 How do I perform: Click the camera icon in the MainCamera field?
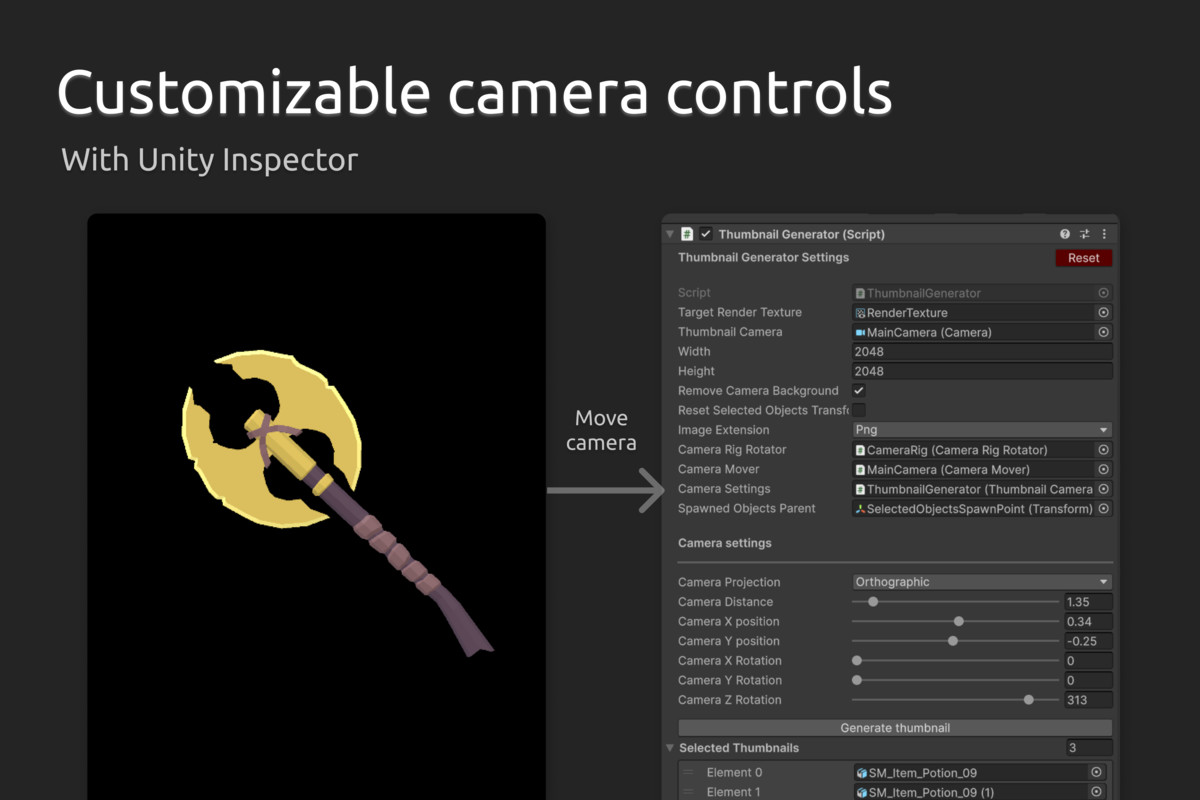[860, 331]
